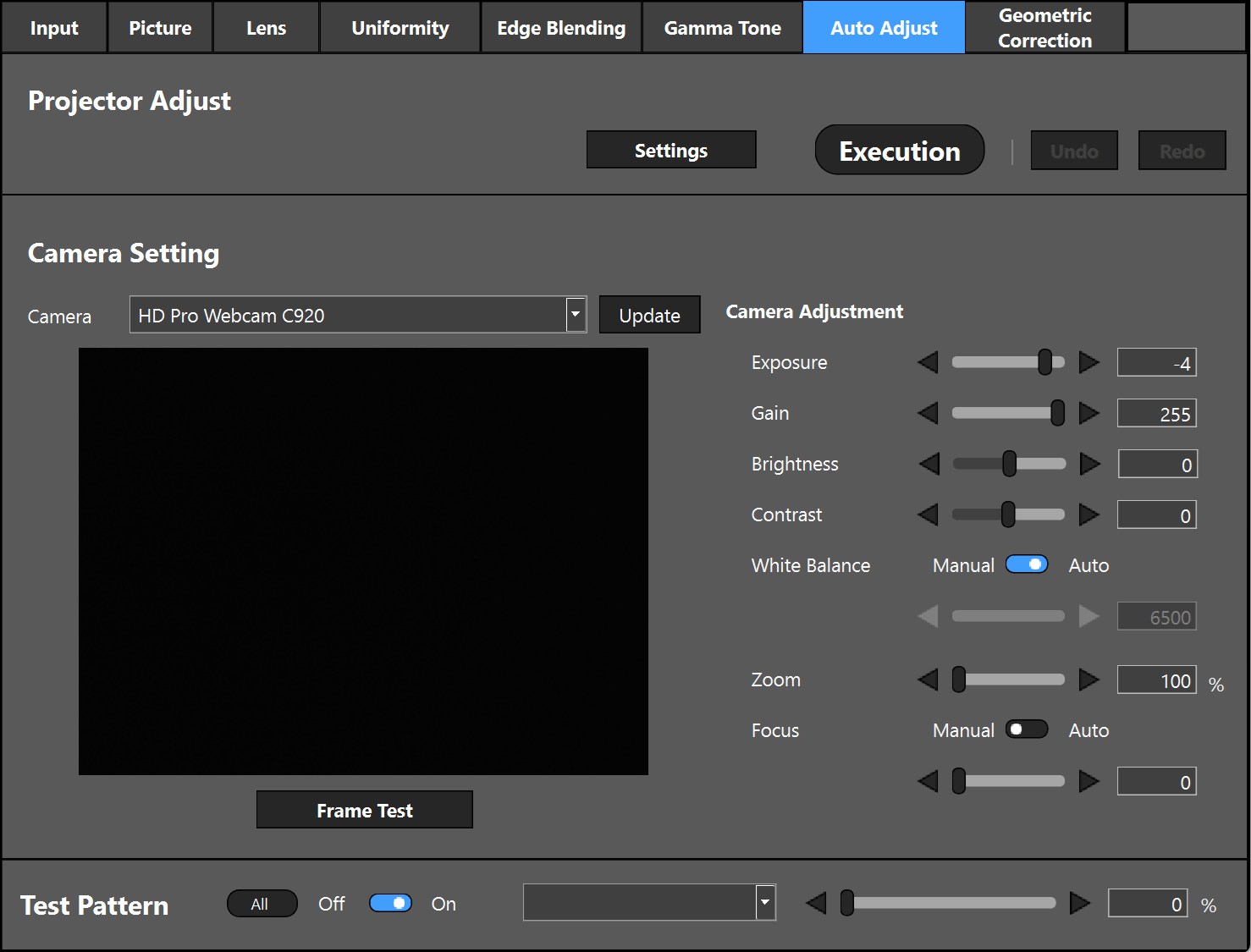Turn off the Test Pattern toggle
Image resolution: width=1251 pixels, height=952 pixels.
(390, 903)
